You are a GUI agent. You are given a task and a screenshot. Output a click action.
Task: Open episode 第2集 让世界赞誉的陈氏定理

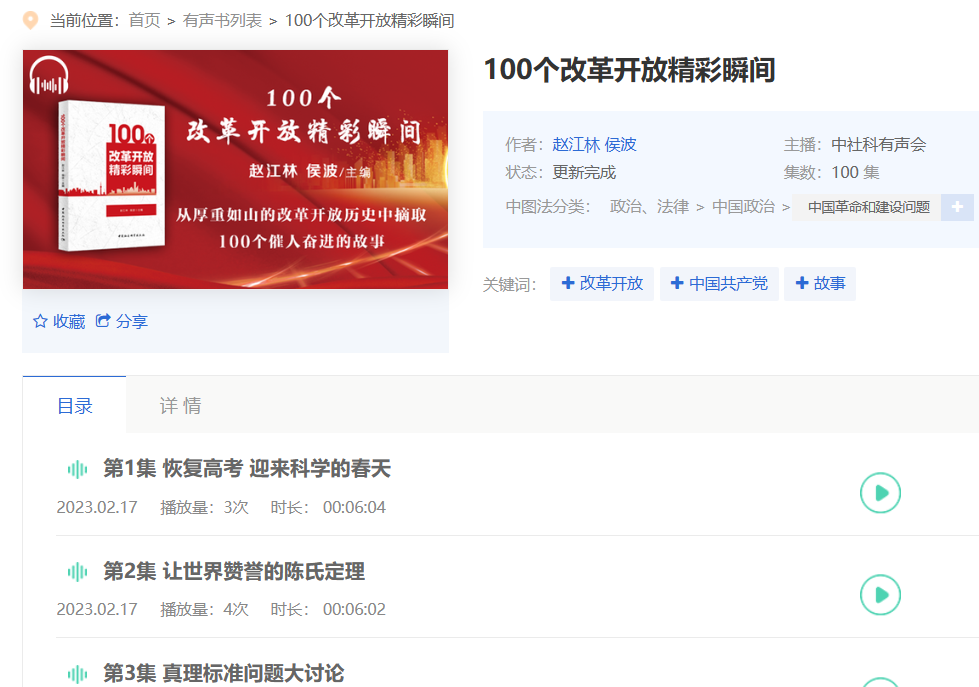(234, 571)
